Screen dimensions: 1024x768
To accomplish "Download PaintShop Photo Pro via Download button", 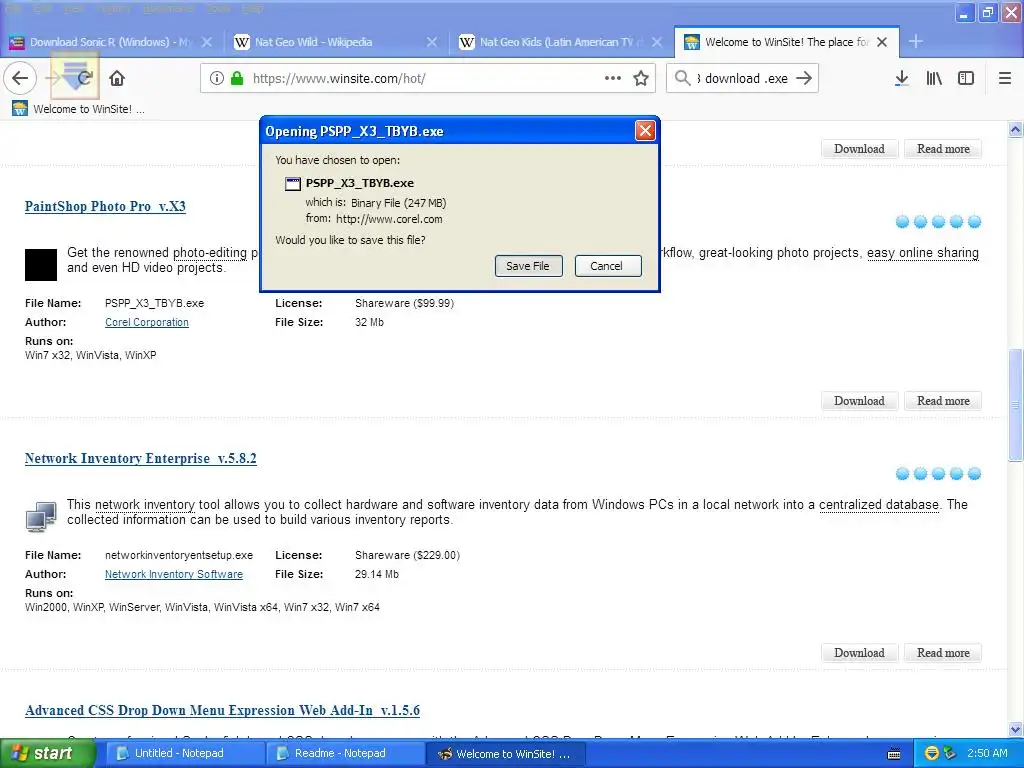I will point(859,401).
